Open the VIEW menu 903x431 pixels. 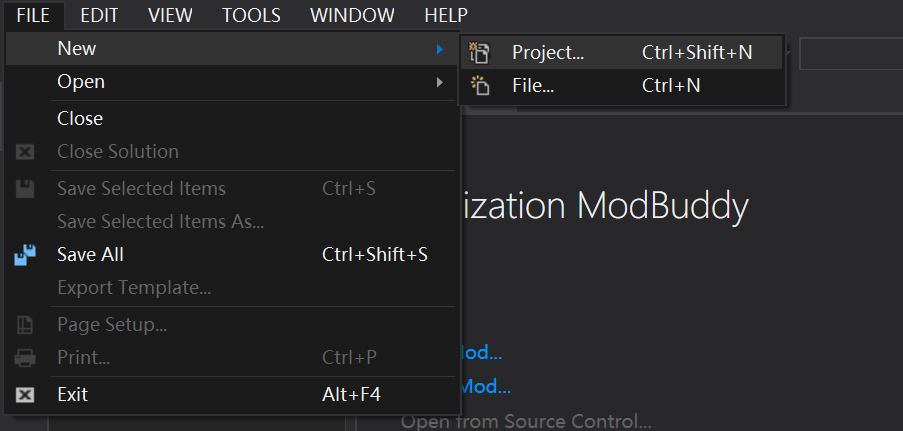pos(169,15)
